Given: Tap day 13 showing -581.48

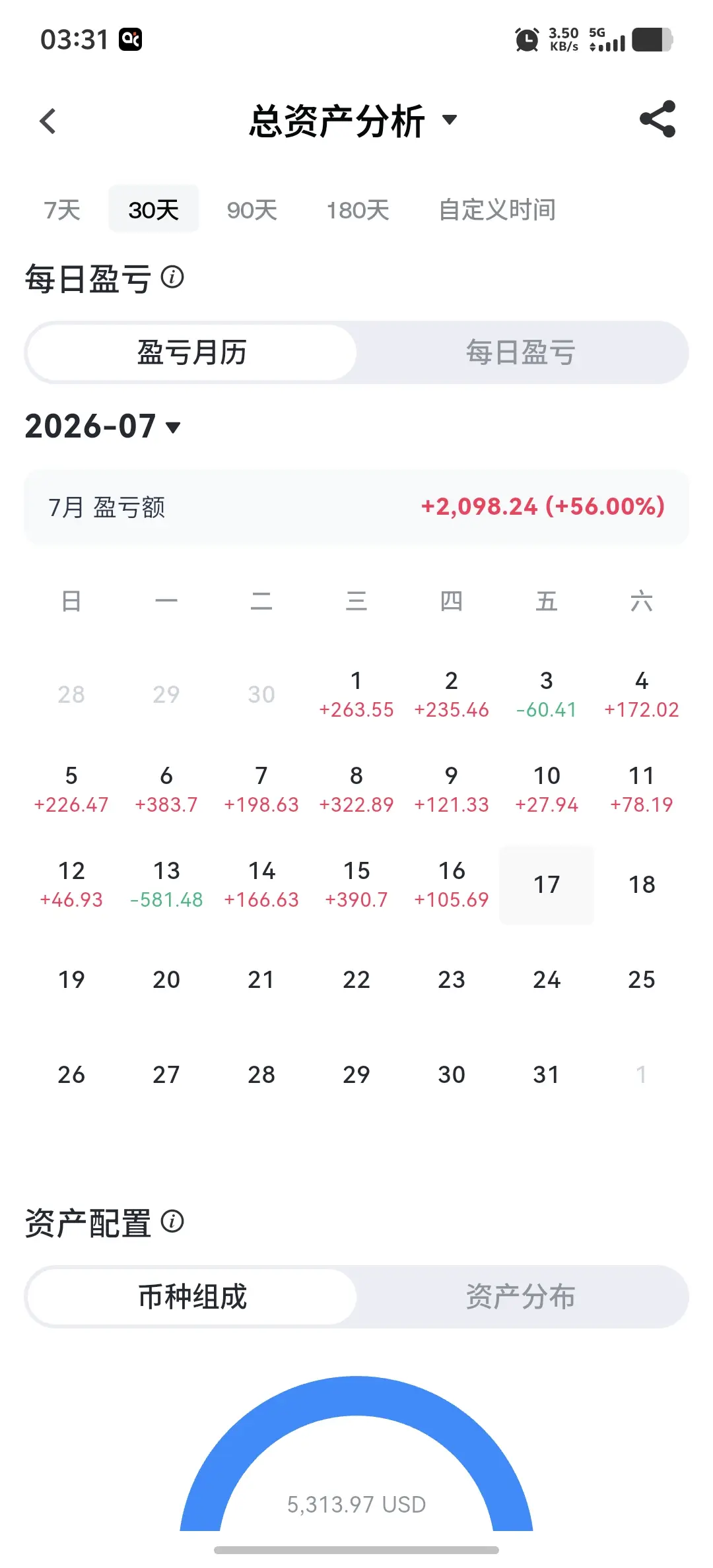Looking at the screenshot, I should pyautogui.click(x=166, y=884).
